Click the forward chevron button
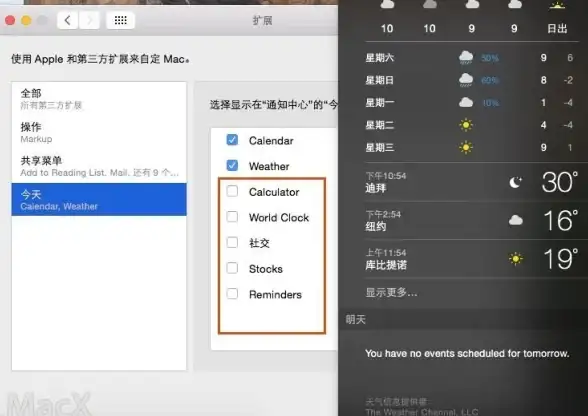This screenshot has height=416, width=588. [89, 20]
